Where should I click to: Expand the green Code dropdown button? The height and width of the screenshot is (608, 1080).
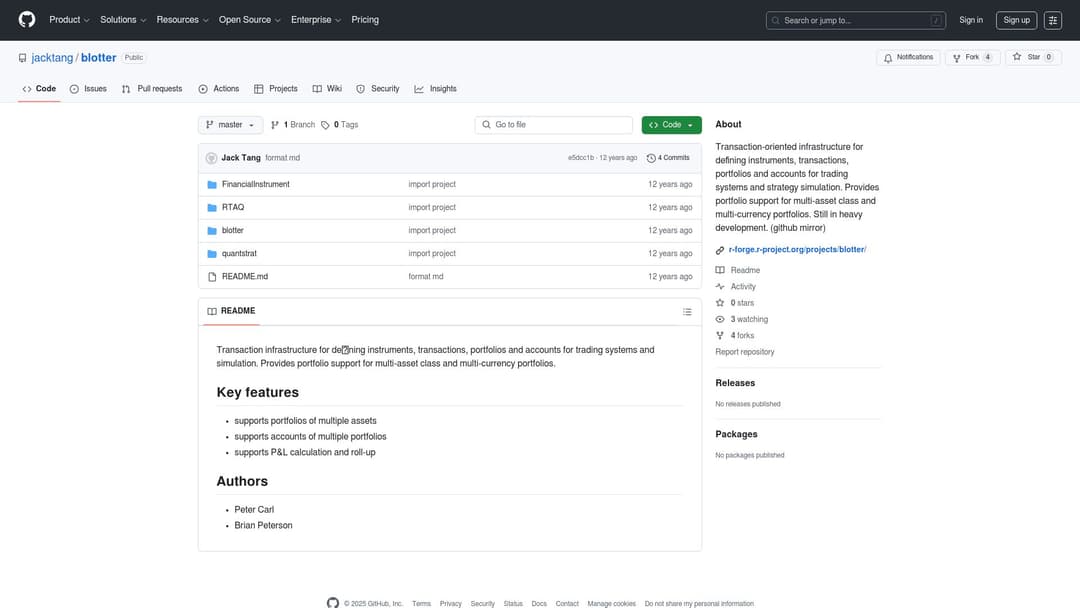pos(672,125)
